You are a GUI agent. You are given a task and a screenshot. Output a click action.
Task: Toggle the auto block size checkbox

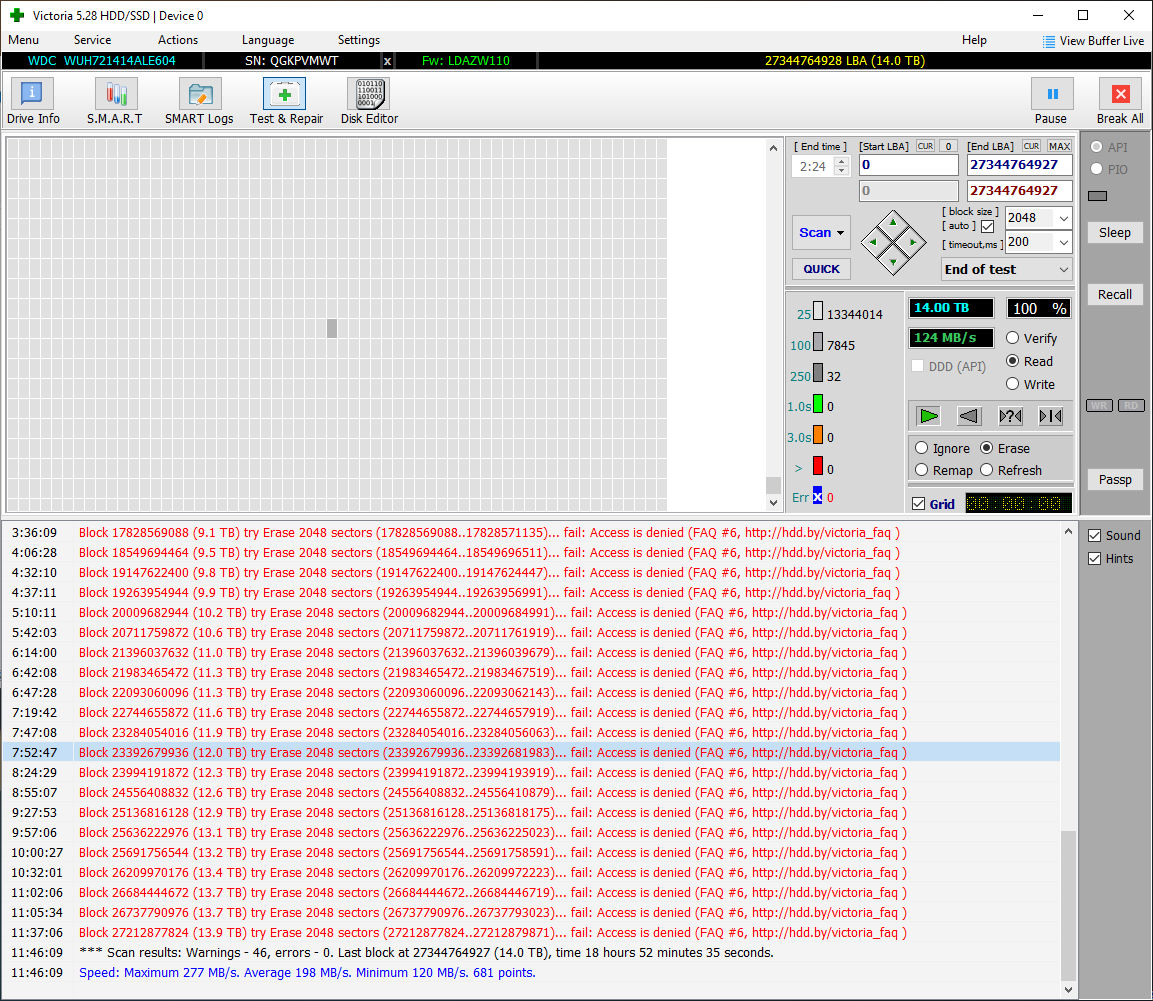[x=988, y=227]
